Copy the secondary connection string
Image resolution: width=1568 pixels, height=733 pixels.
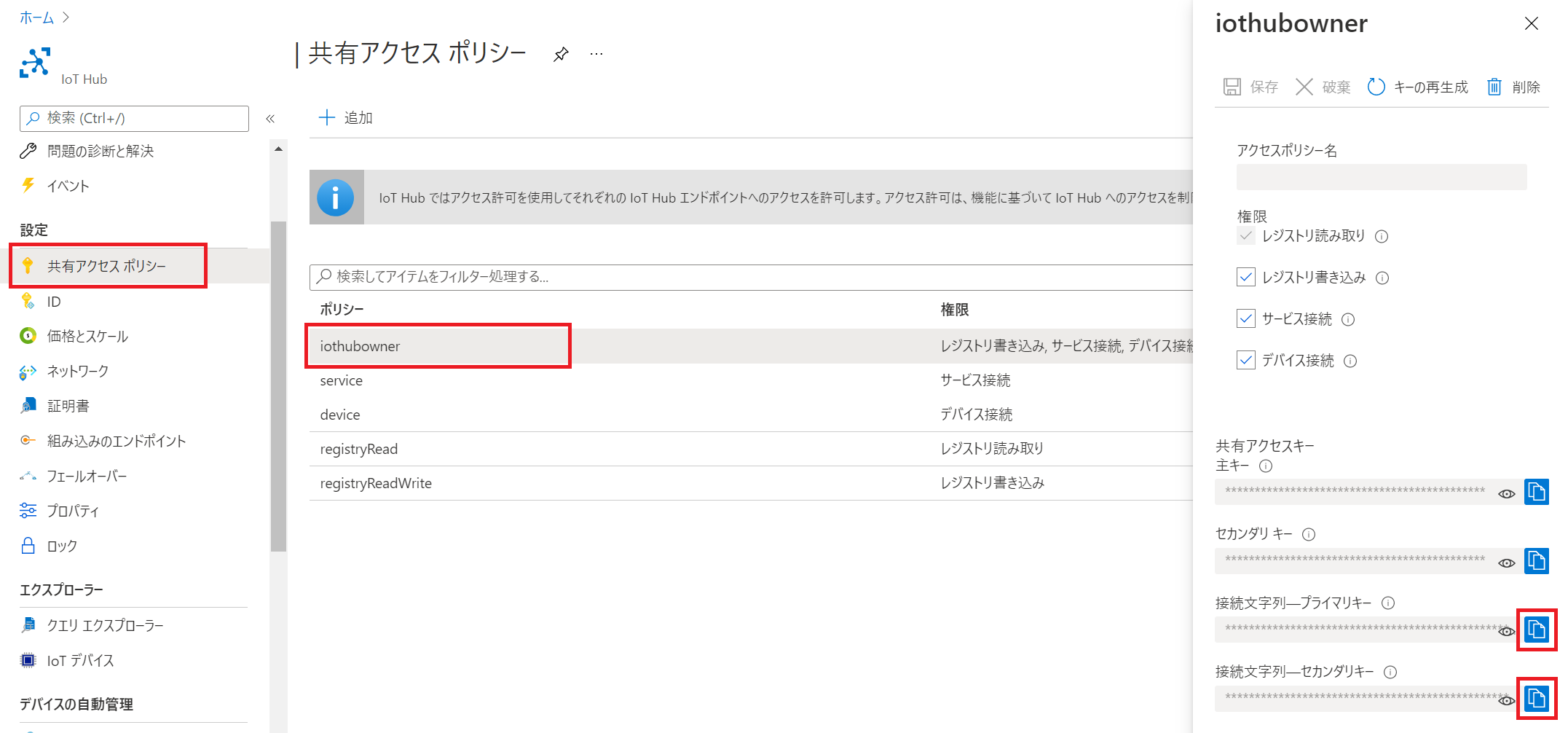(x=1537, y=698)
